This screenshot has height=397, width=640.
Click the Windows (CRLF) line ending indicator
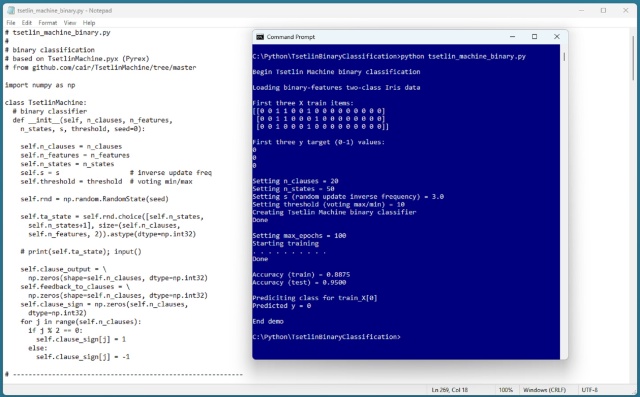click(x=544, y=390)
